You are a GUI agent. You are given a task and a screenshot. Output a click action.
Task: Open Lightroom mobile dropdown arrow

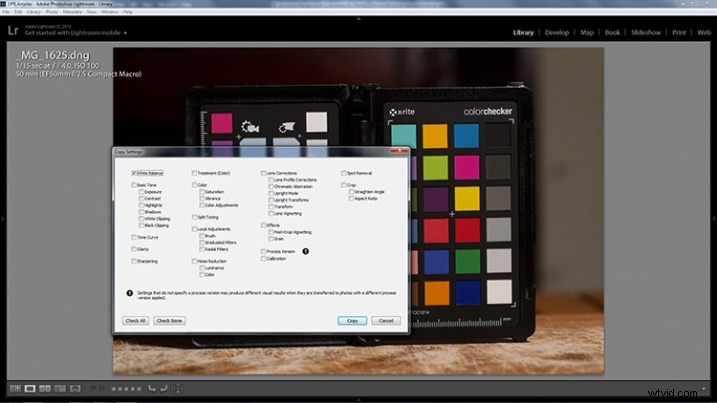tap(125, 33)
